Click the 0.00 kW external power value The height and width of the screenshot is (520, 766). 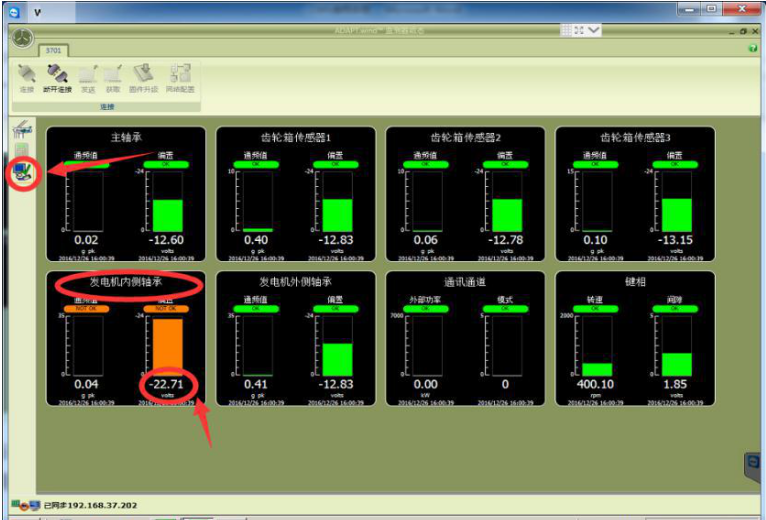pyautogui.click(x=426, y=384)
